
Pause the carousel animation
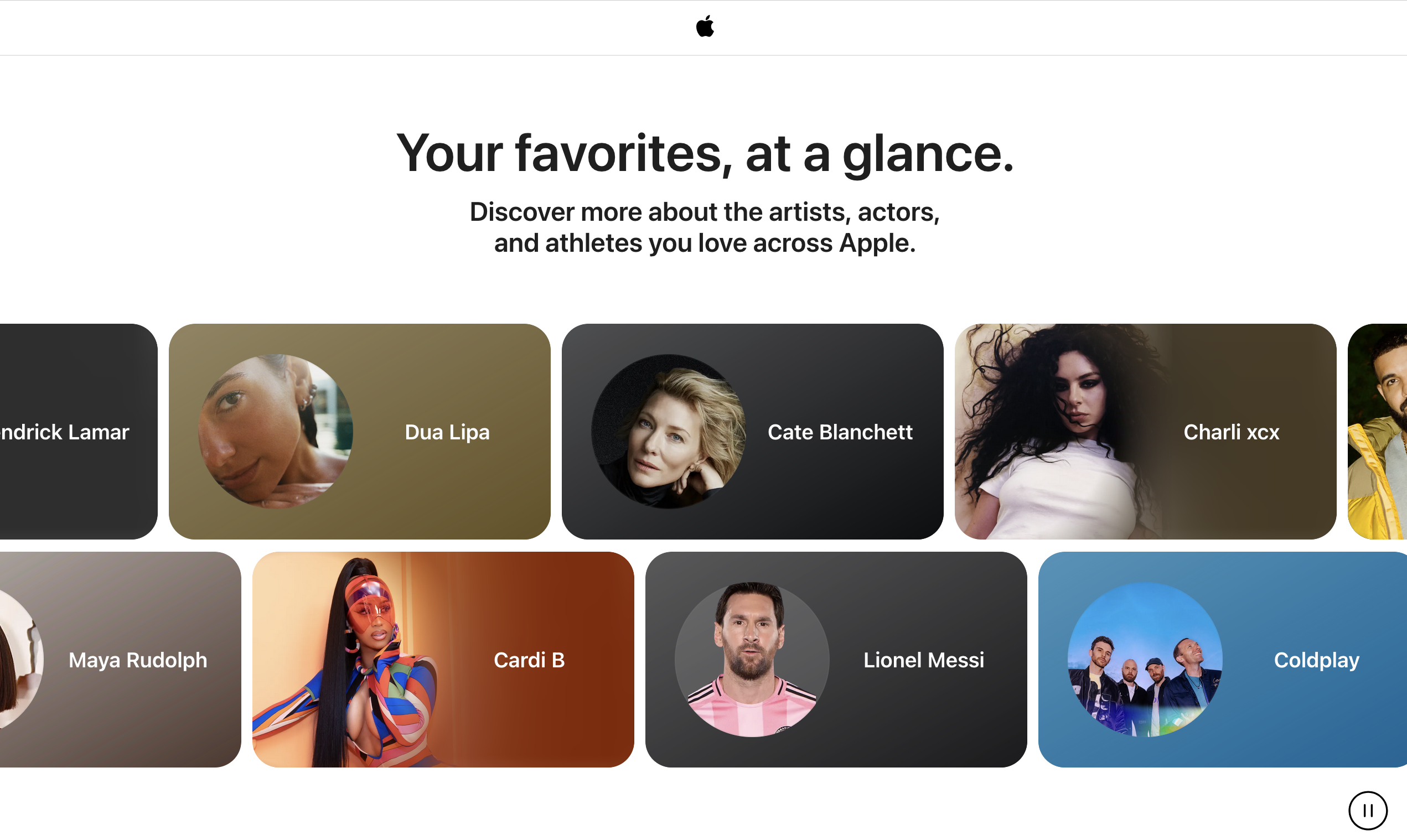click(1367, 810)
